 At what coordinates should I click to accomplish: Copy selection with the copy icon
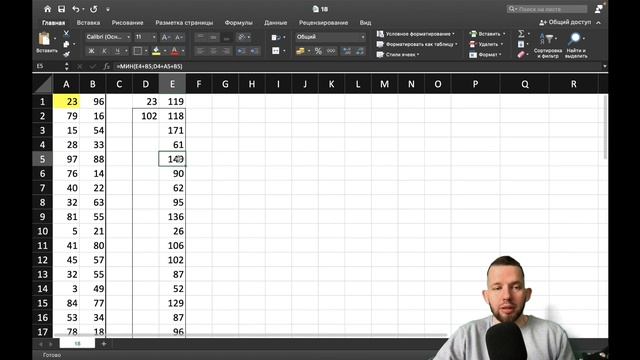(66, 44)
